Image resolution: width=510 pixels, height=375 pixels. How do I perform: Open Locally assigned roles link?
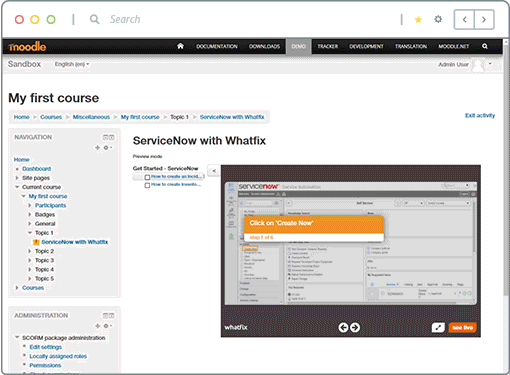(x=58, y=356)
